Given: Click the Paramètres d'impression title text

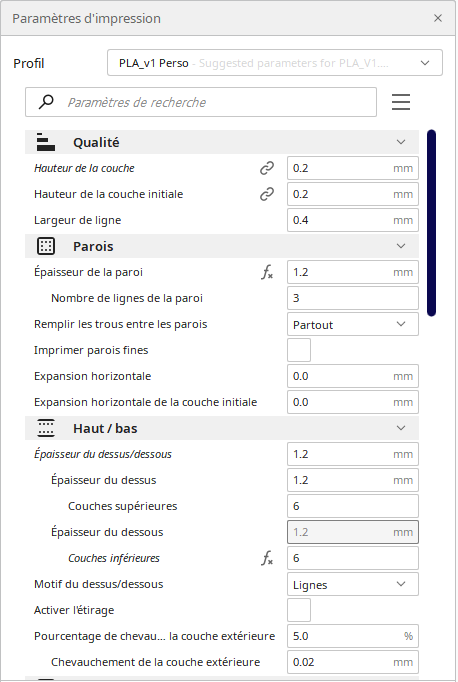Looking at the screenshot, I should pyautogui.click(x=87, y=18).
